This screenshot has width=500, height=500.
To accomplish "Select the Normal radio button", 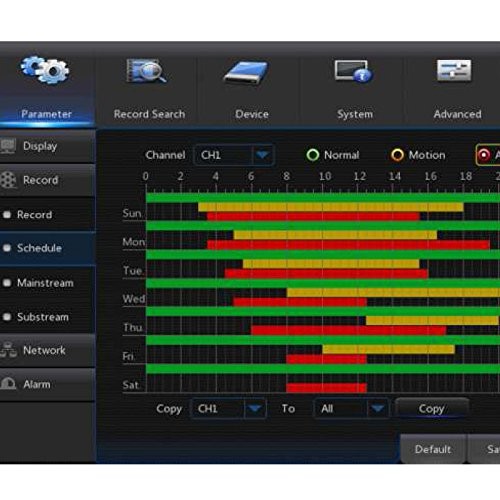I will click(313, 155).
